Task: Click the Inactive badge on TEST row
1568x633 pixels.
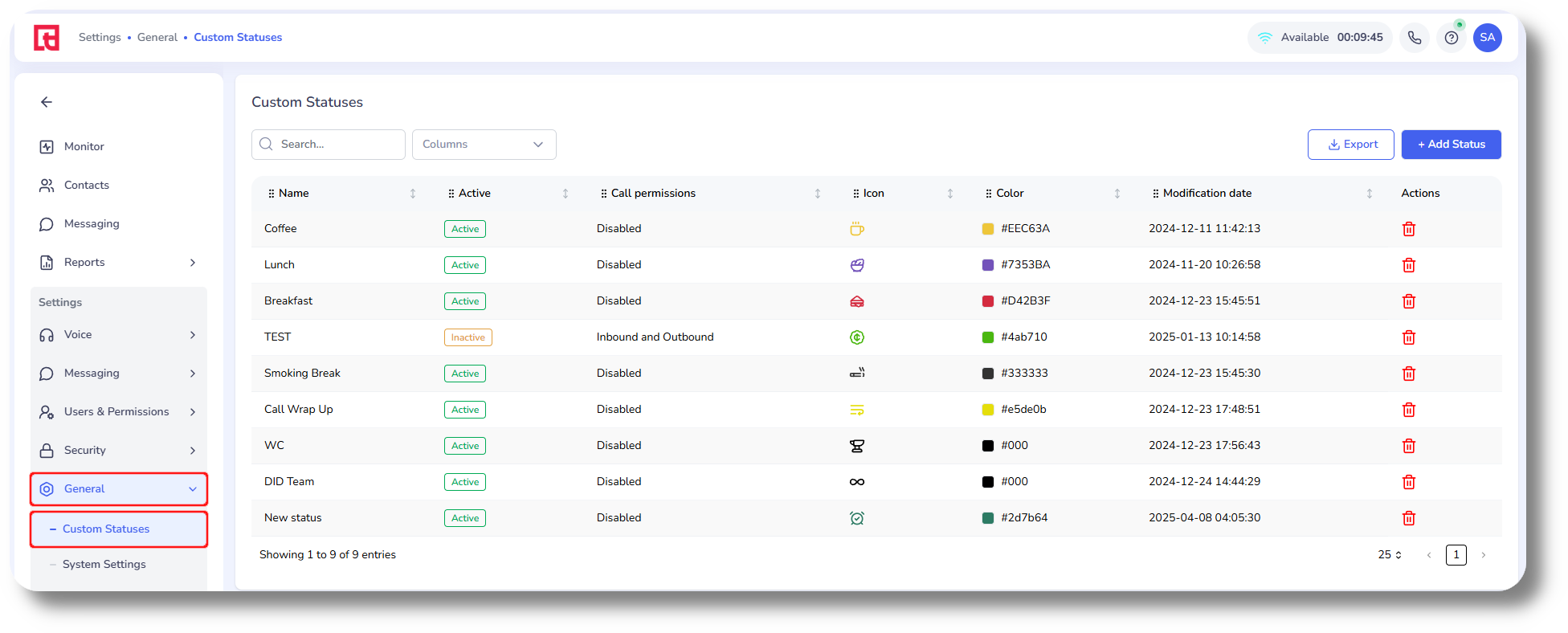Action: point(468,337)
